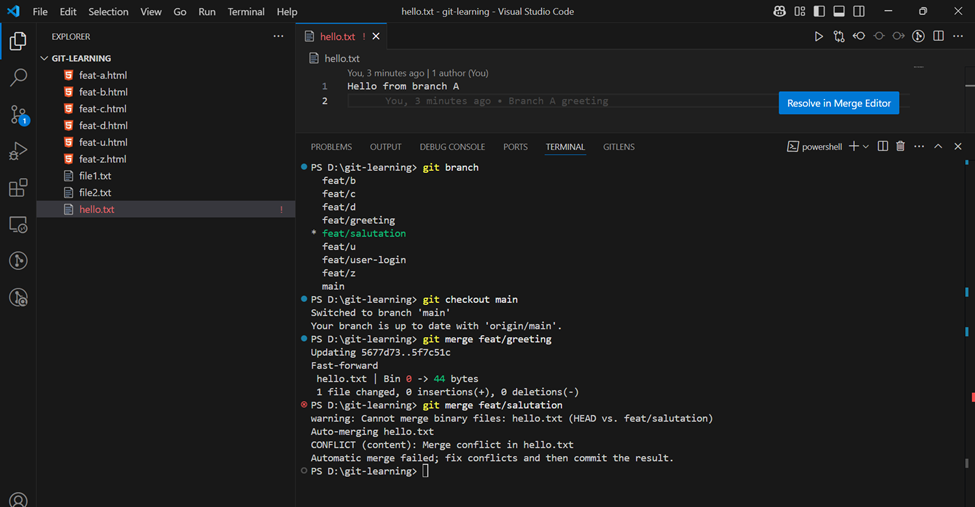Open the Selection menu
Image resolution: width=975 pixels, height=507 pixels.
(108, 12)
